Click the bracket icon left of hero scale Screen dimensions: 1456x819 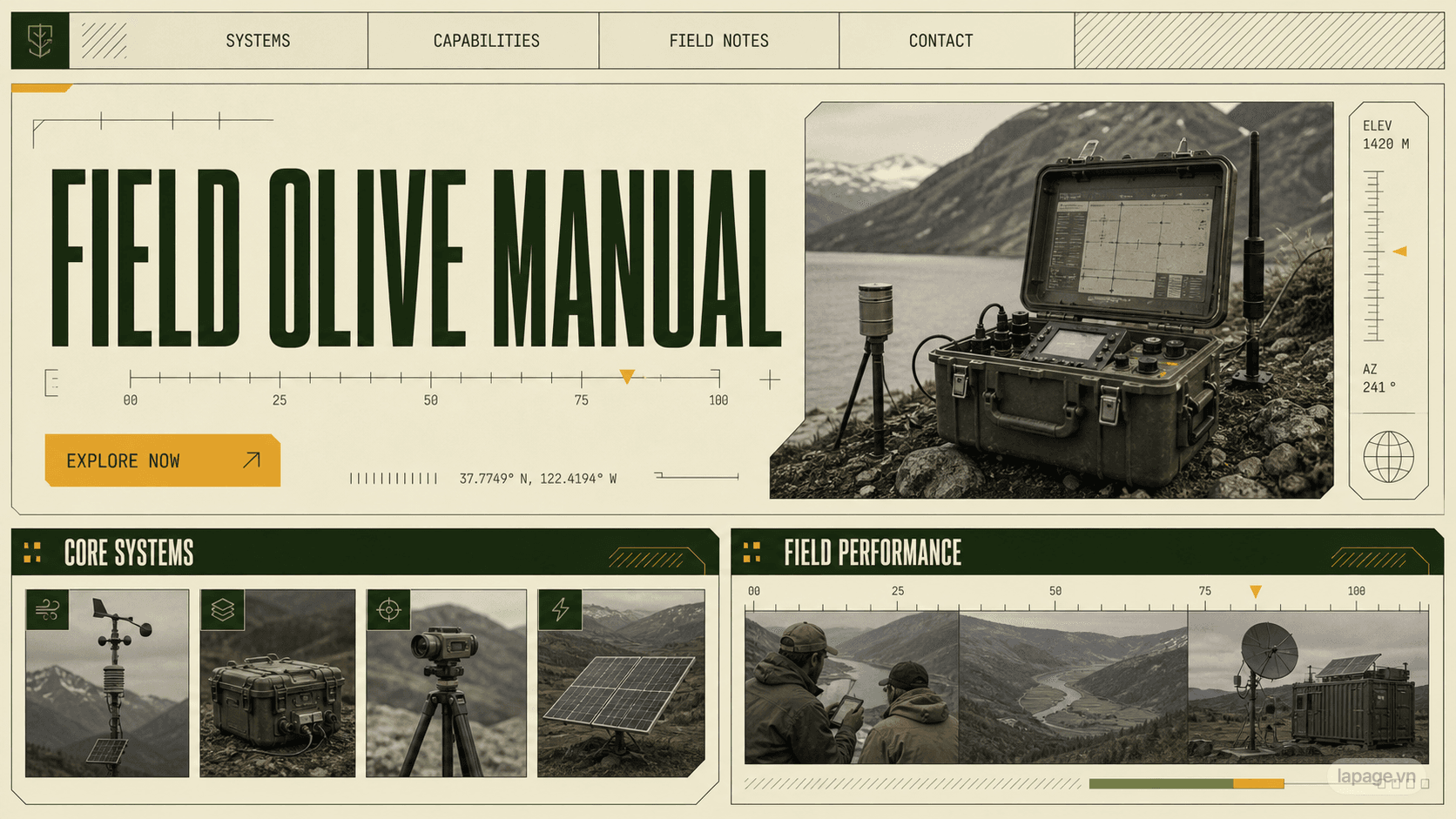pyautogui.click(x=51, y=382)
